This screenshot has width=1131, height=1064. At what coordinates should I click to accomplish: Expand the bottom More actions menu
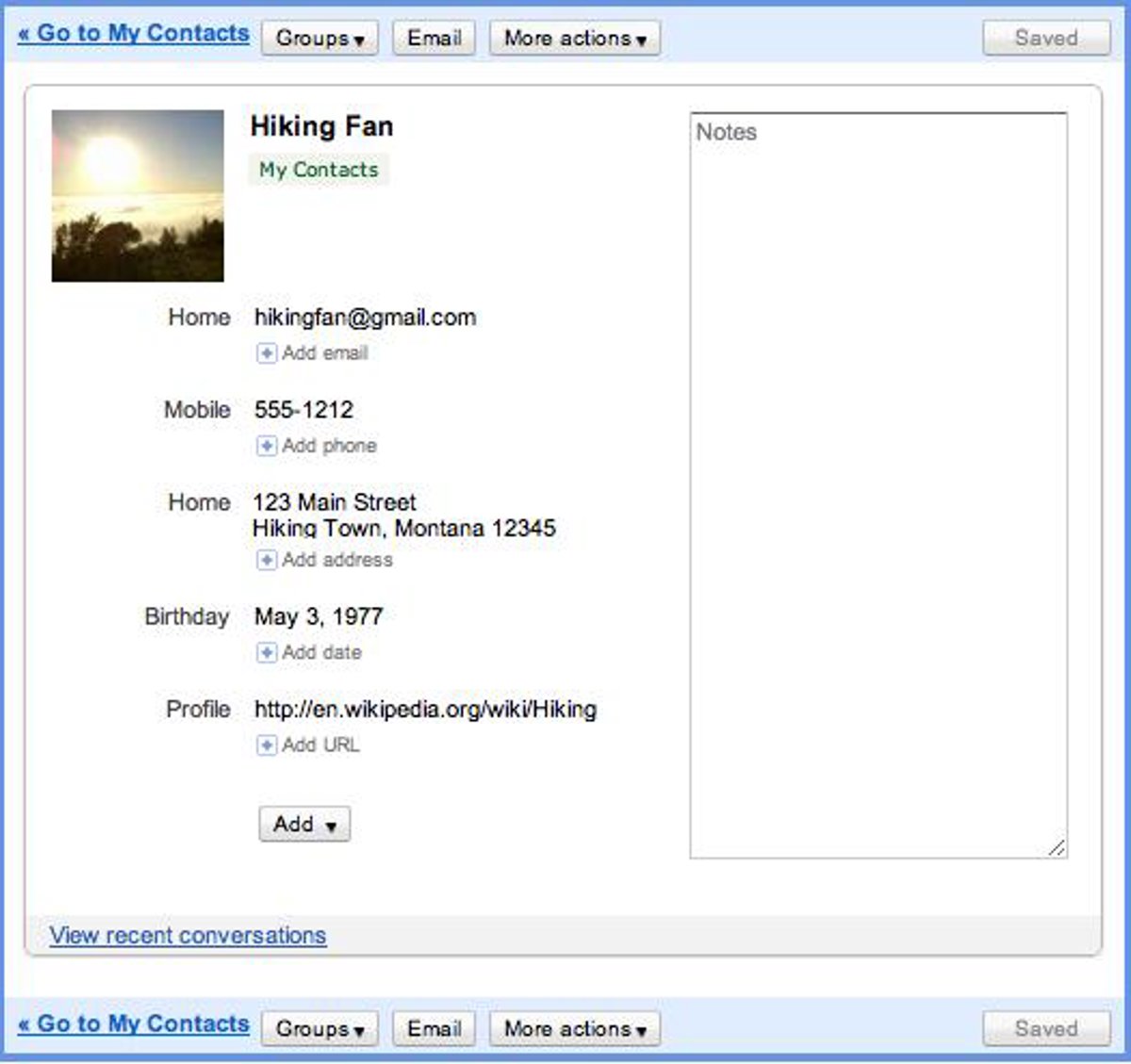(574, 1029)
